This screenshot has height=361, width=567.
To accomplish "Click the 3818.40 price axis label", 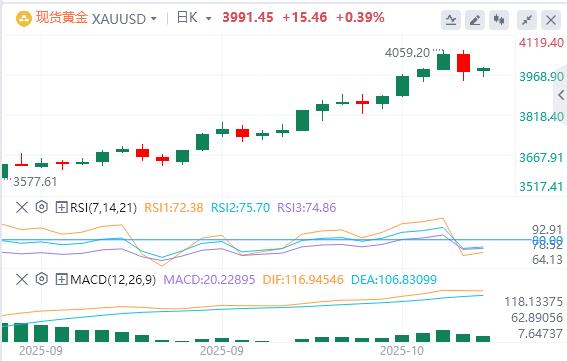I will pos(541,117).
